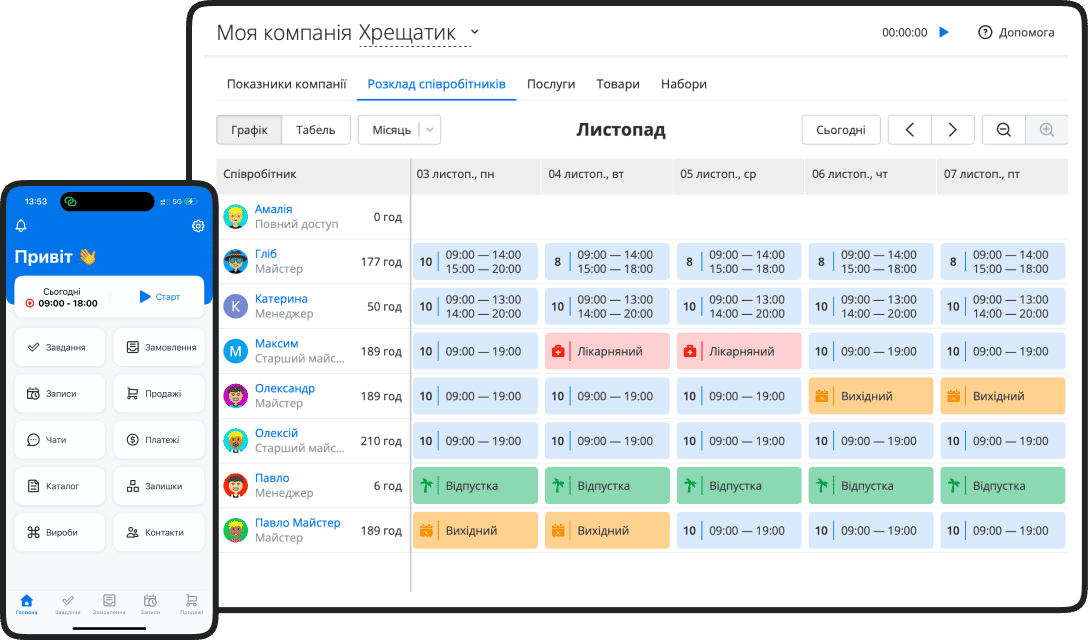Start the timer with the play button
The height and width of the screenshot is (640, 1088).
[x=943, y=31]
